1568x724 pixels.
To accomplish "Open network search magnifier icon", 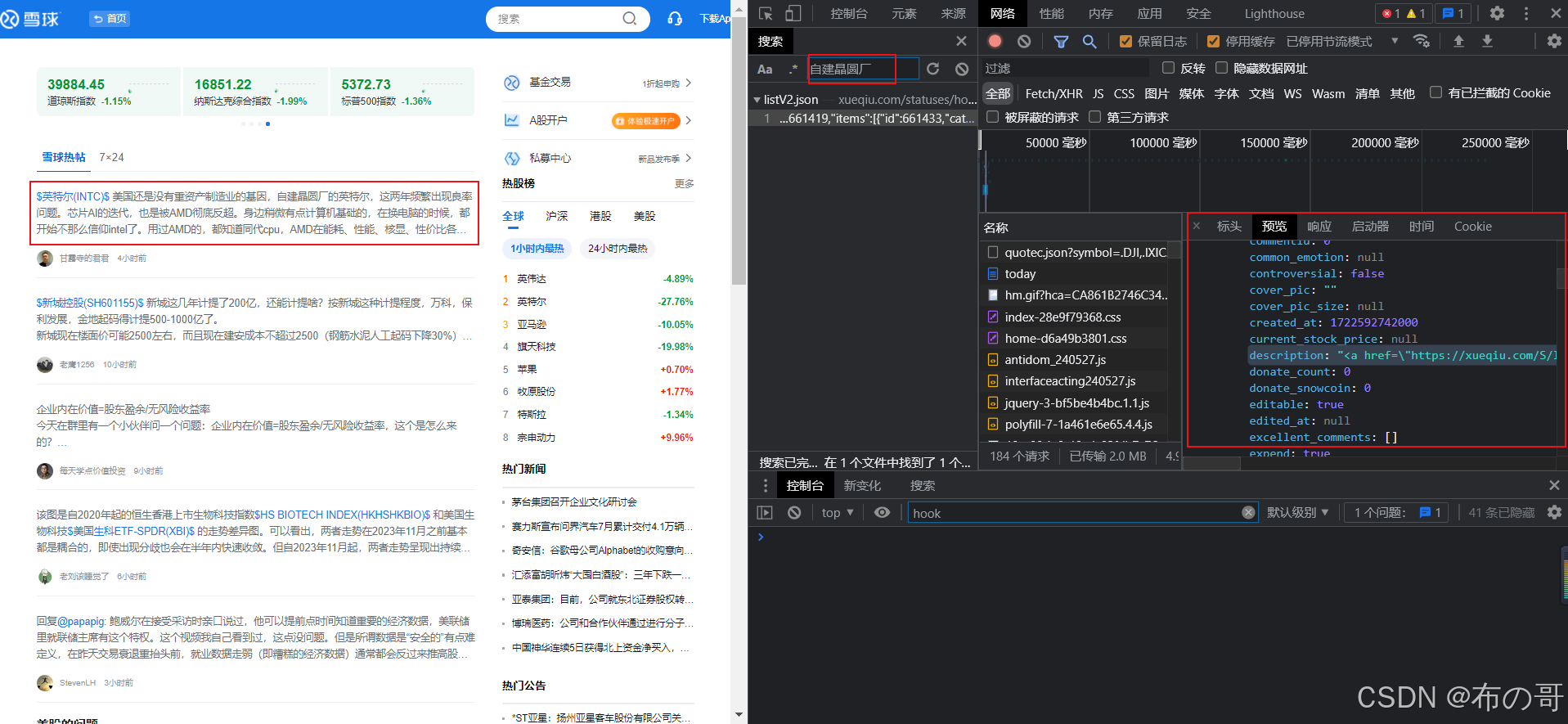I will pyautogui.click(x=1090, y=41).
